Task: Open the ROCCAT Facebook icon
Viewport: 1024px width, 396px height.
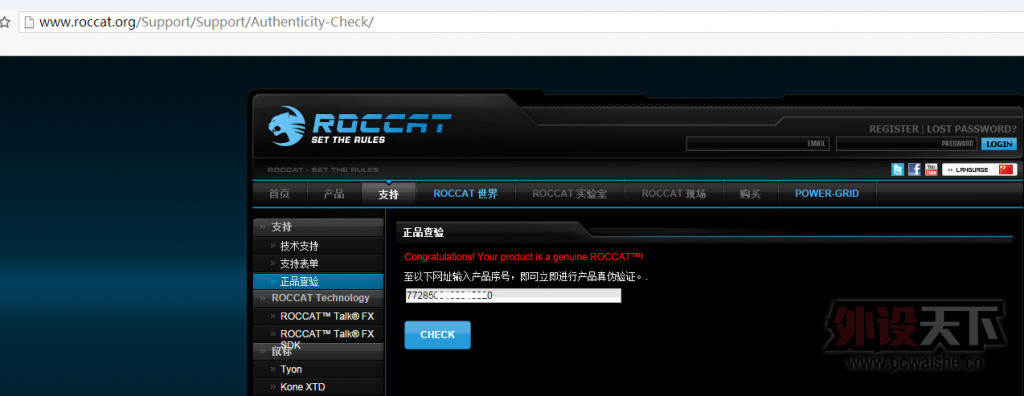Action: click(914, 170)
